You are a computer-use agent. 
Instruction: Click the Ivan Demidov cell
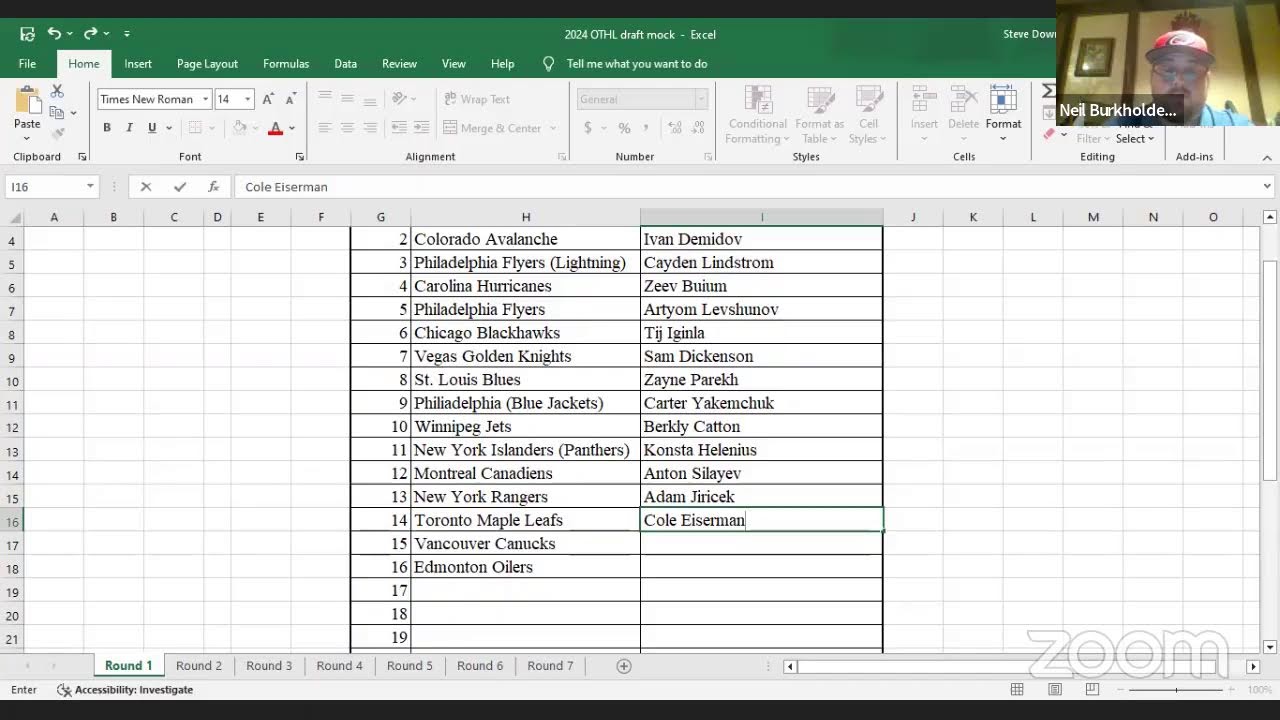(761, 239)
